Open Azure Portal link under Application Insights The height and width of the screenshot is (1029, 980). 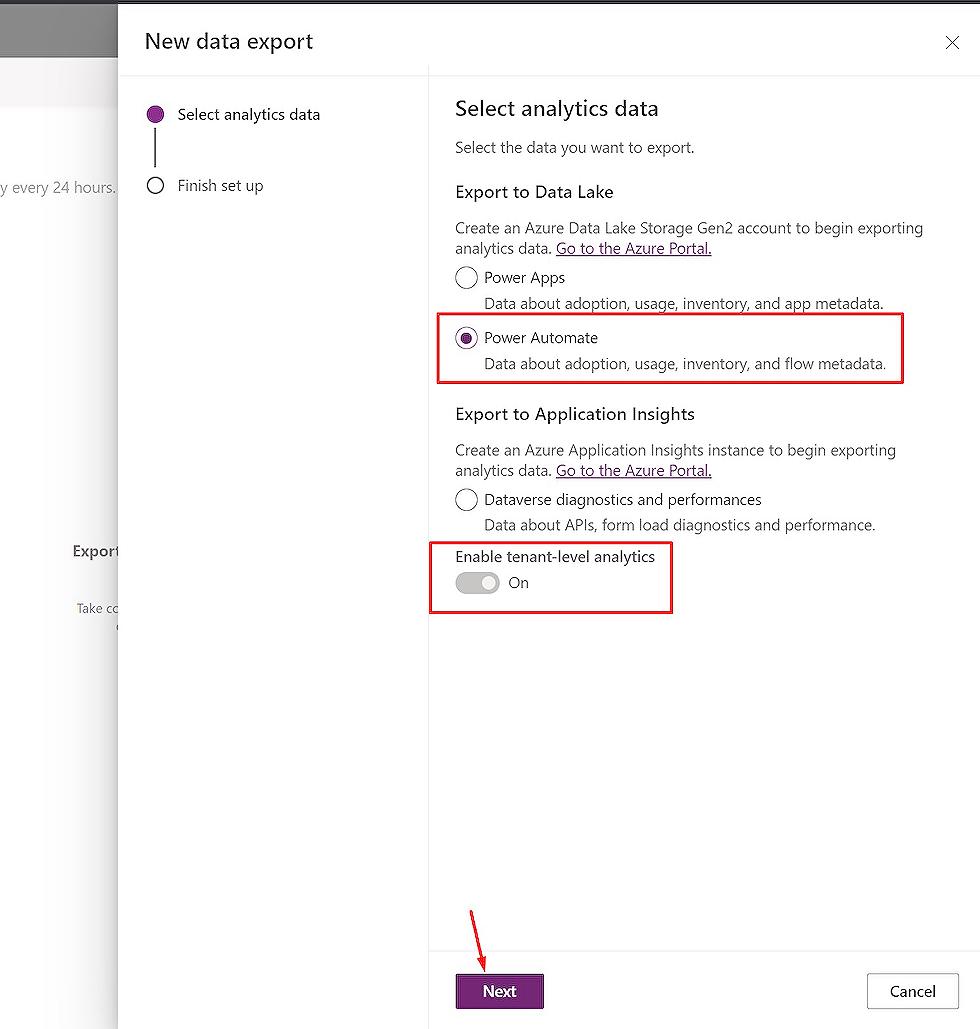click(633, 471)
